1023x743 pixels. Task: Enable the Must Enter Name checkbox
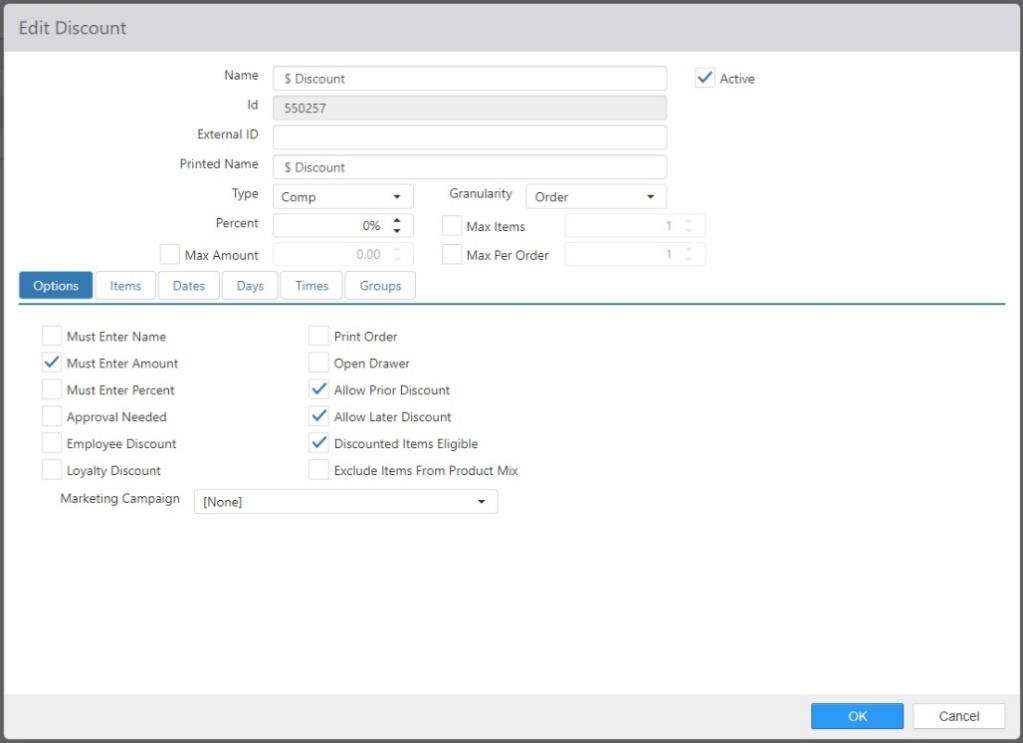[x=52, y=335]
